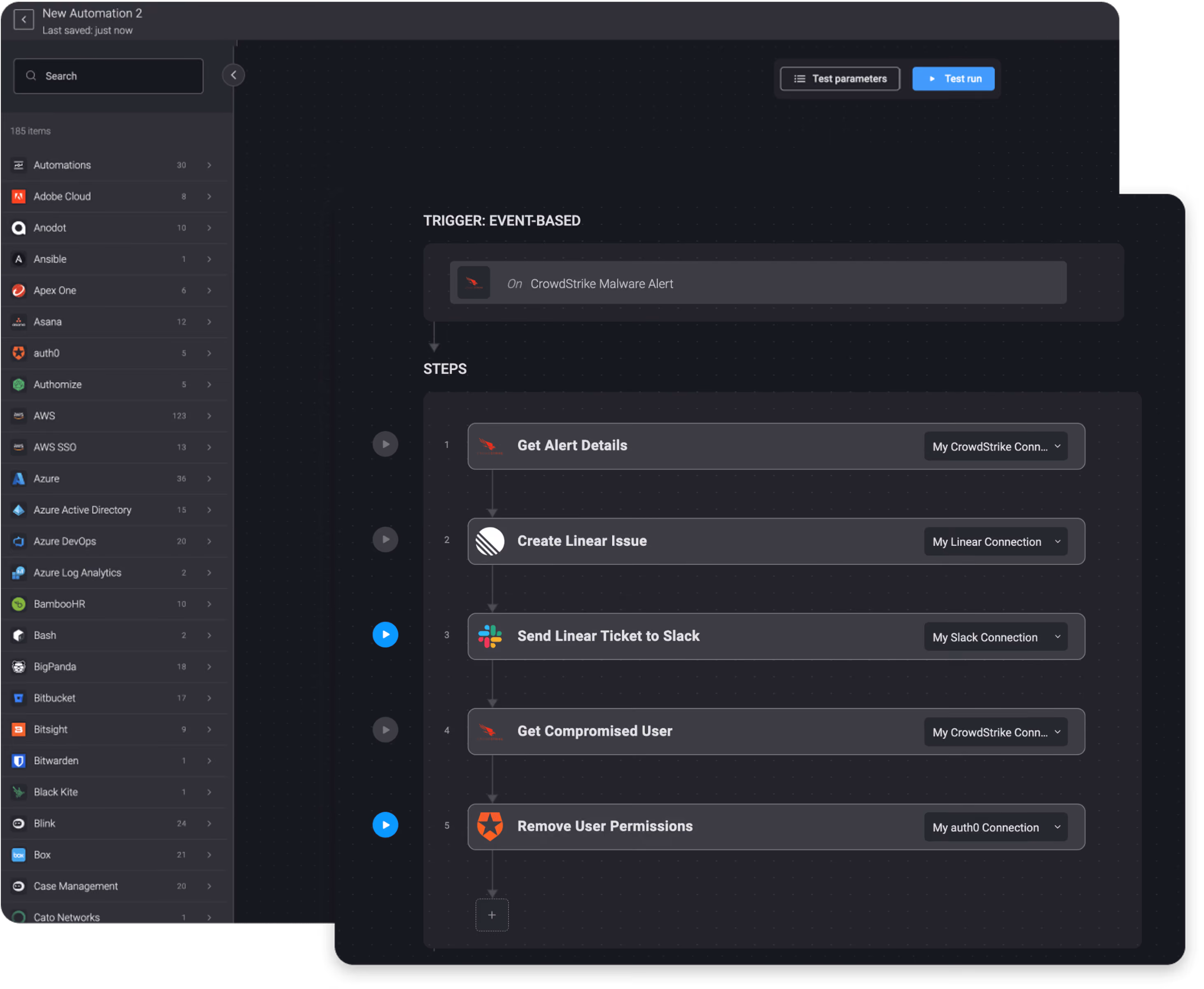
Task: Click the Bitwarden icon
Action: [x=19, y=760]
